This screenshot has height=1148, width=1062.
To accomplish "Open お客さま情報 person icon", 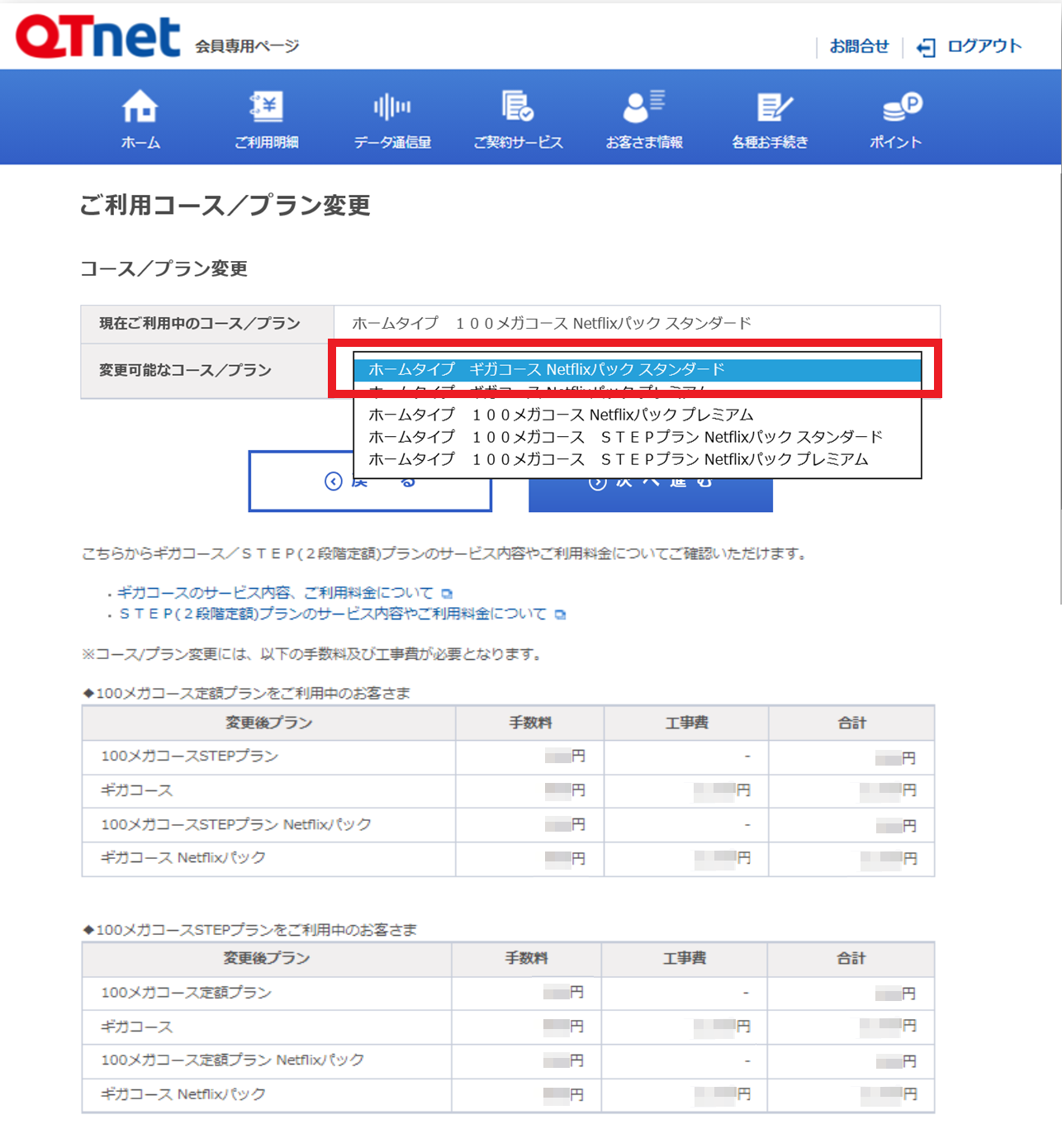I will (643, 107).
